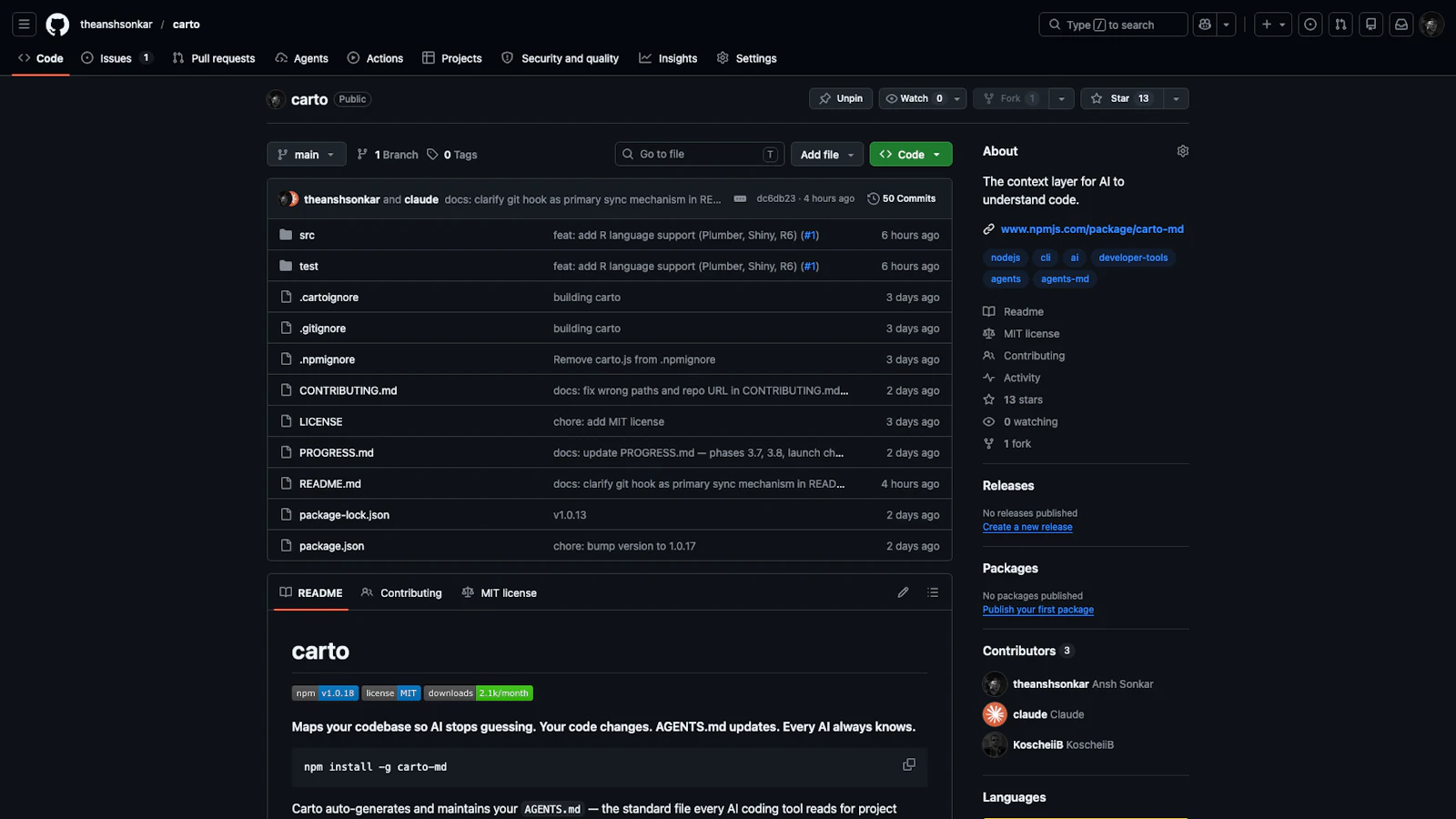Open the issues icon in the top header

click(1310, 25)
